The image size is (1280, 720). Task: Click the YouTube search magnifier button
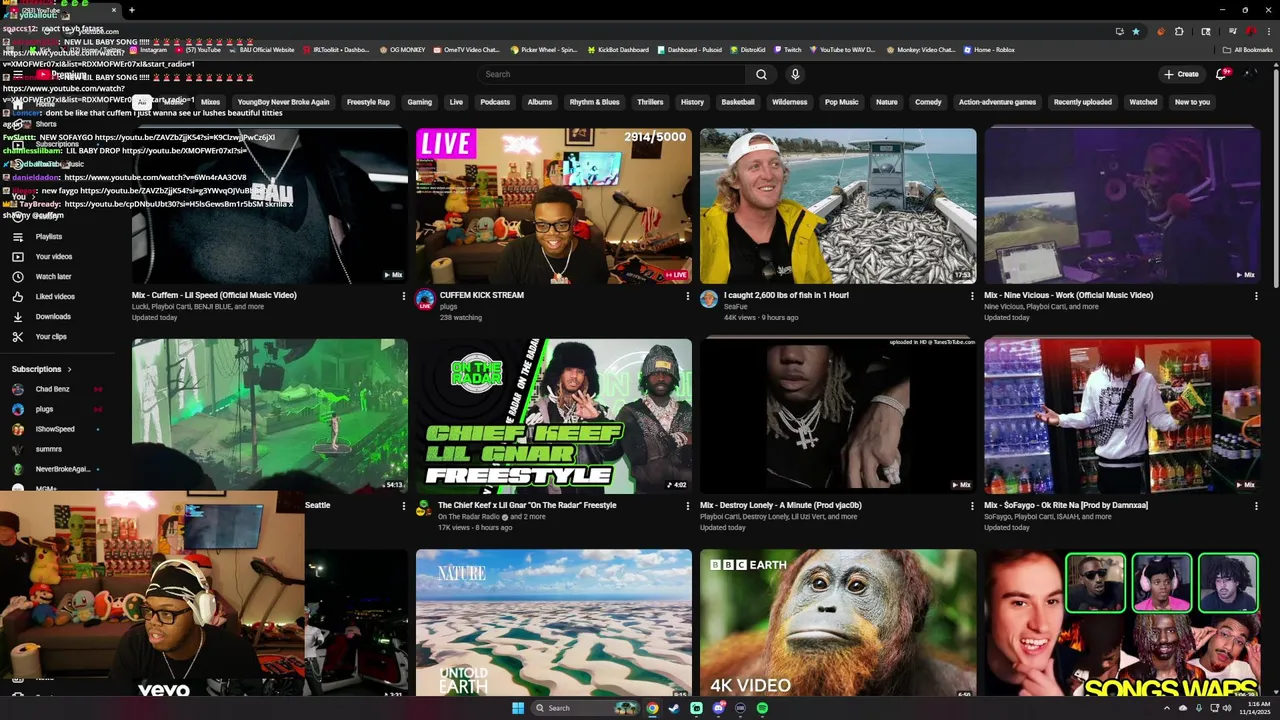761,74
